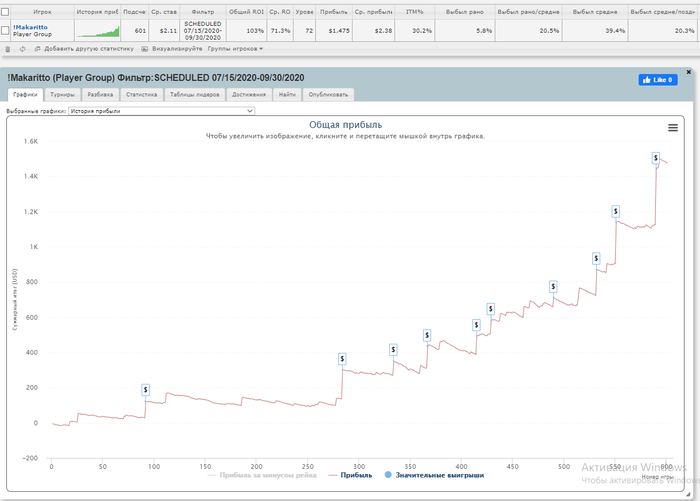Open the 'Таблицы лидеров' tab
Screen dimensions: 700x501
[195, 95]
